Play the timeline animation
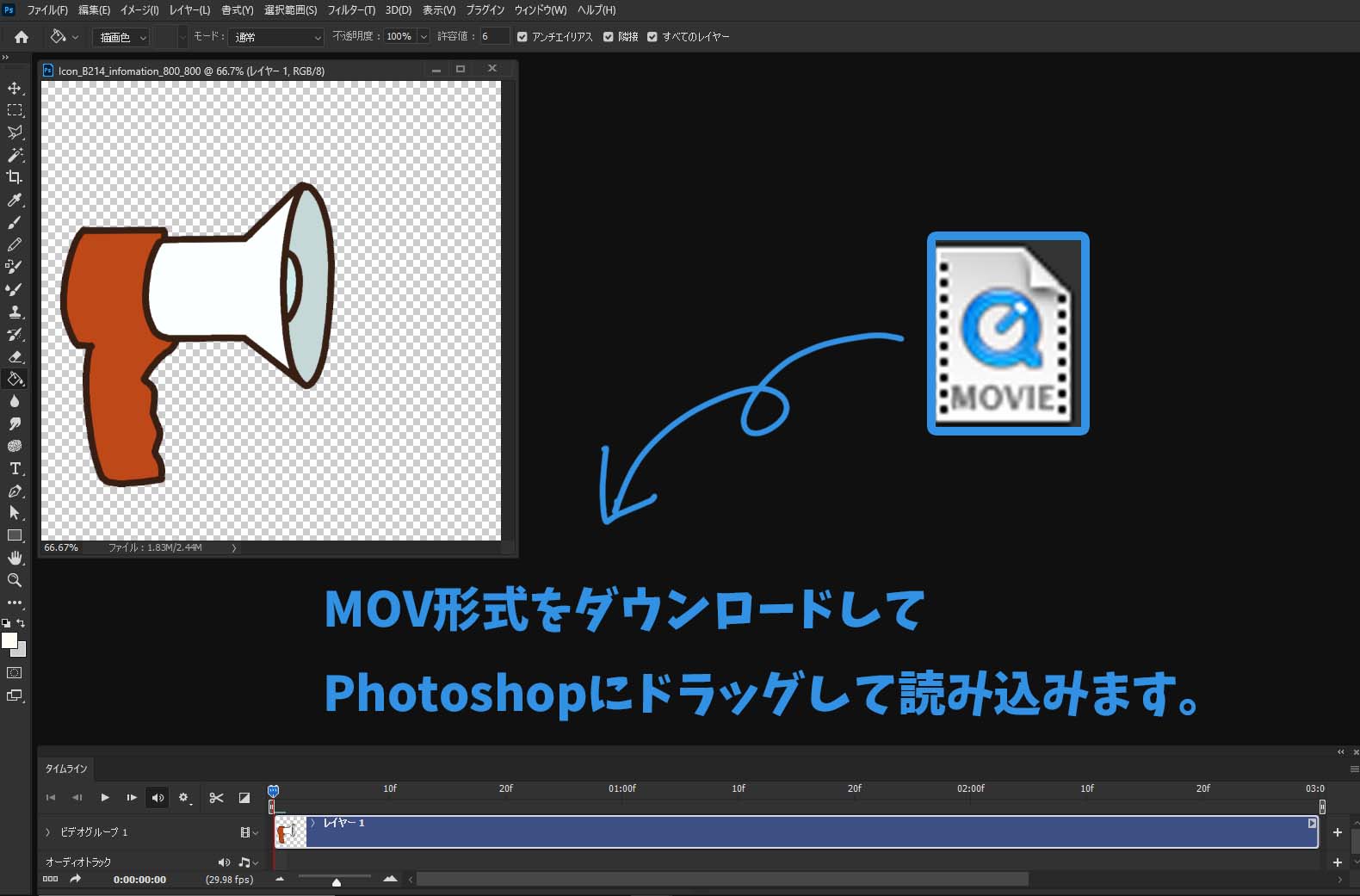This screenshot has width=1360, height=896. coord(104,798)
